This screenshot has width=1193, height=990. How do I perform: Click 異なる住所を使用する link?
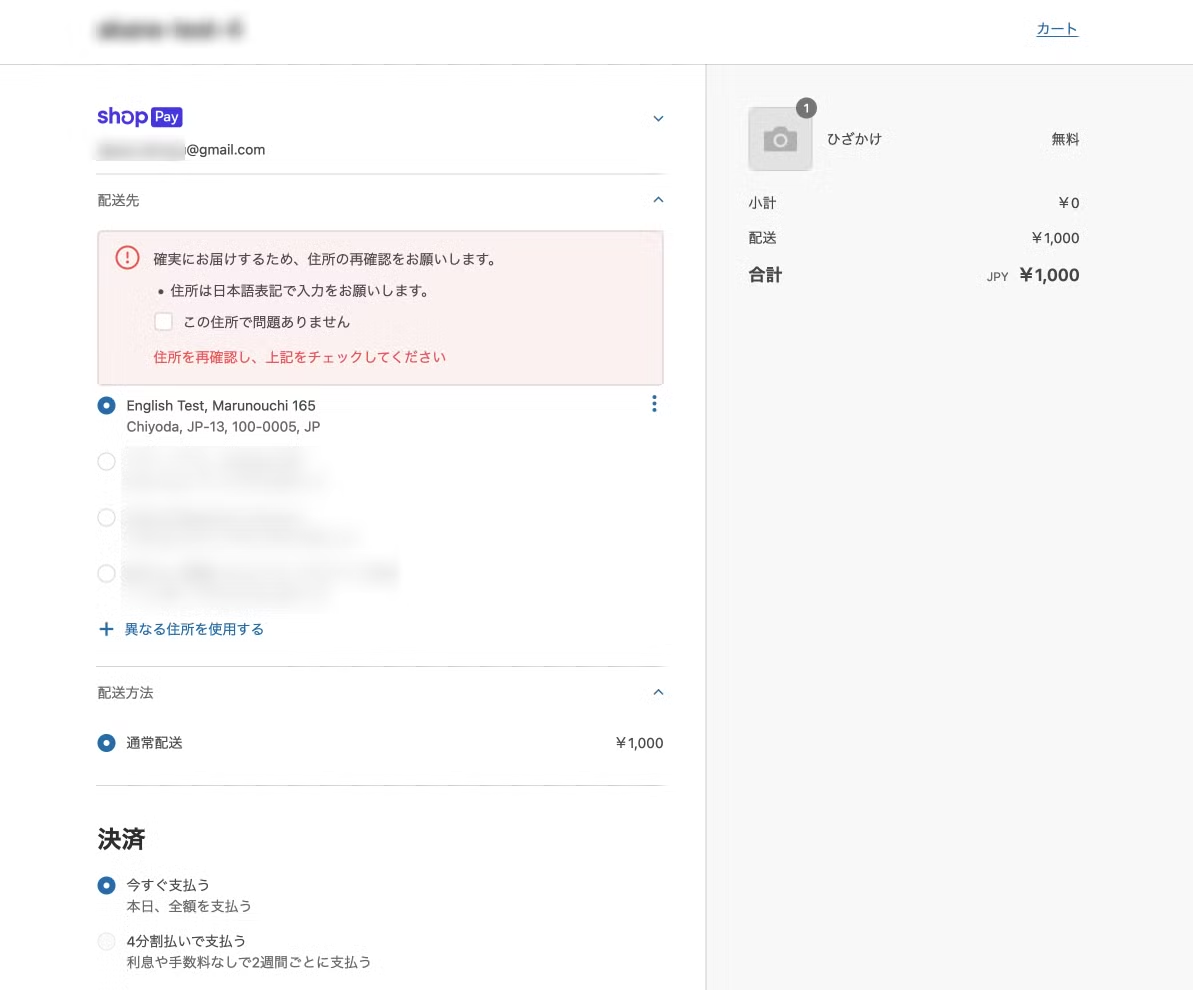194,629
